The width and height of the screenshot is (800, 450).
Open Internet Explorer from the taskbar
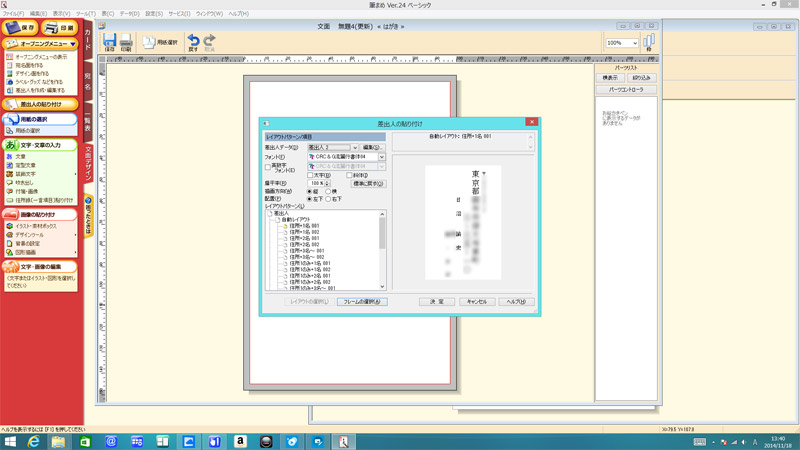tap(33, 441)
